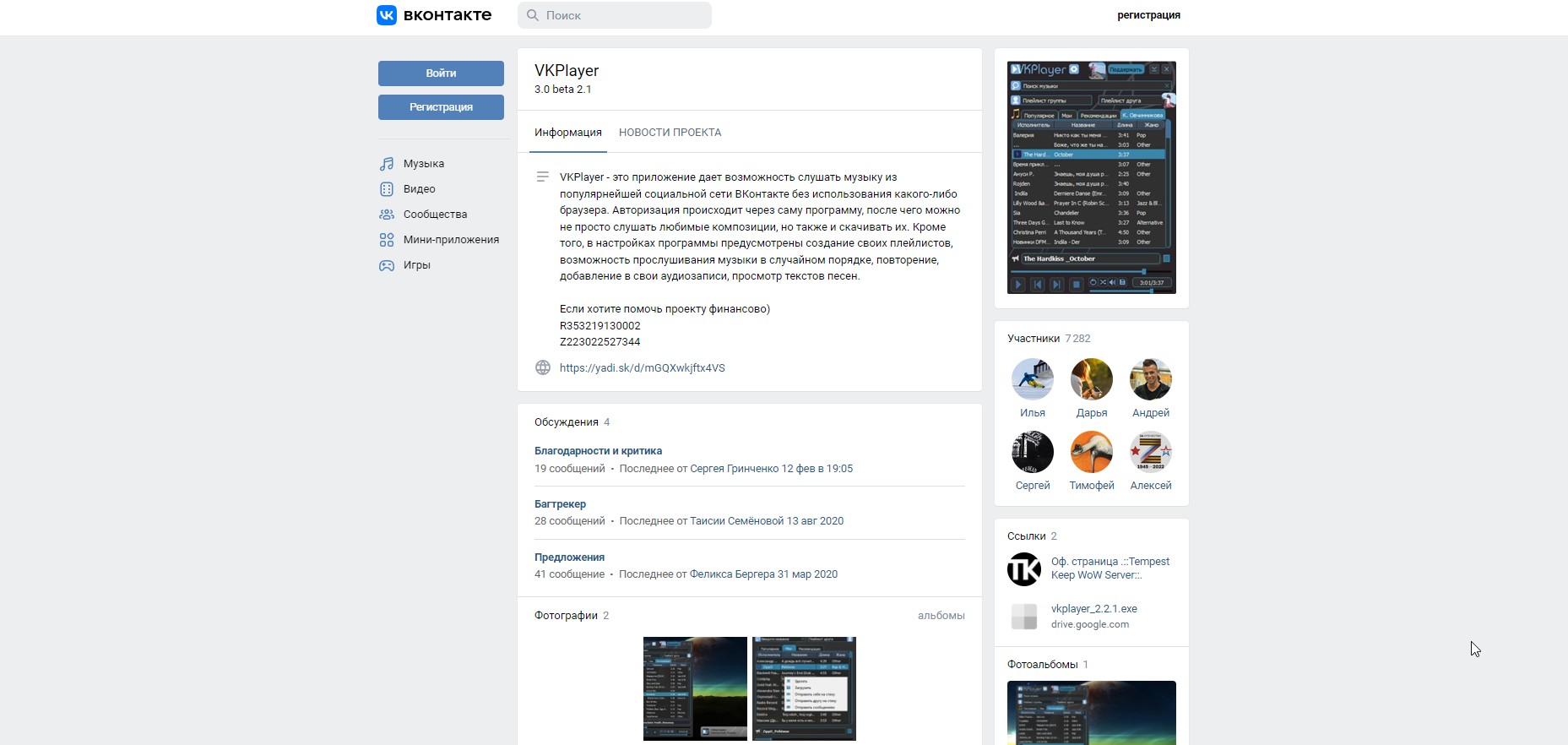
Task: Click the Tempest Keep TK logo icon
Action: click(1024, 569)
